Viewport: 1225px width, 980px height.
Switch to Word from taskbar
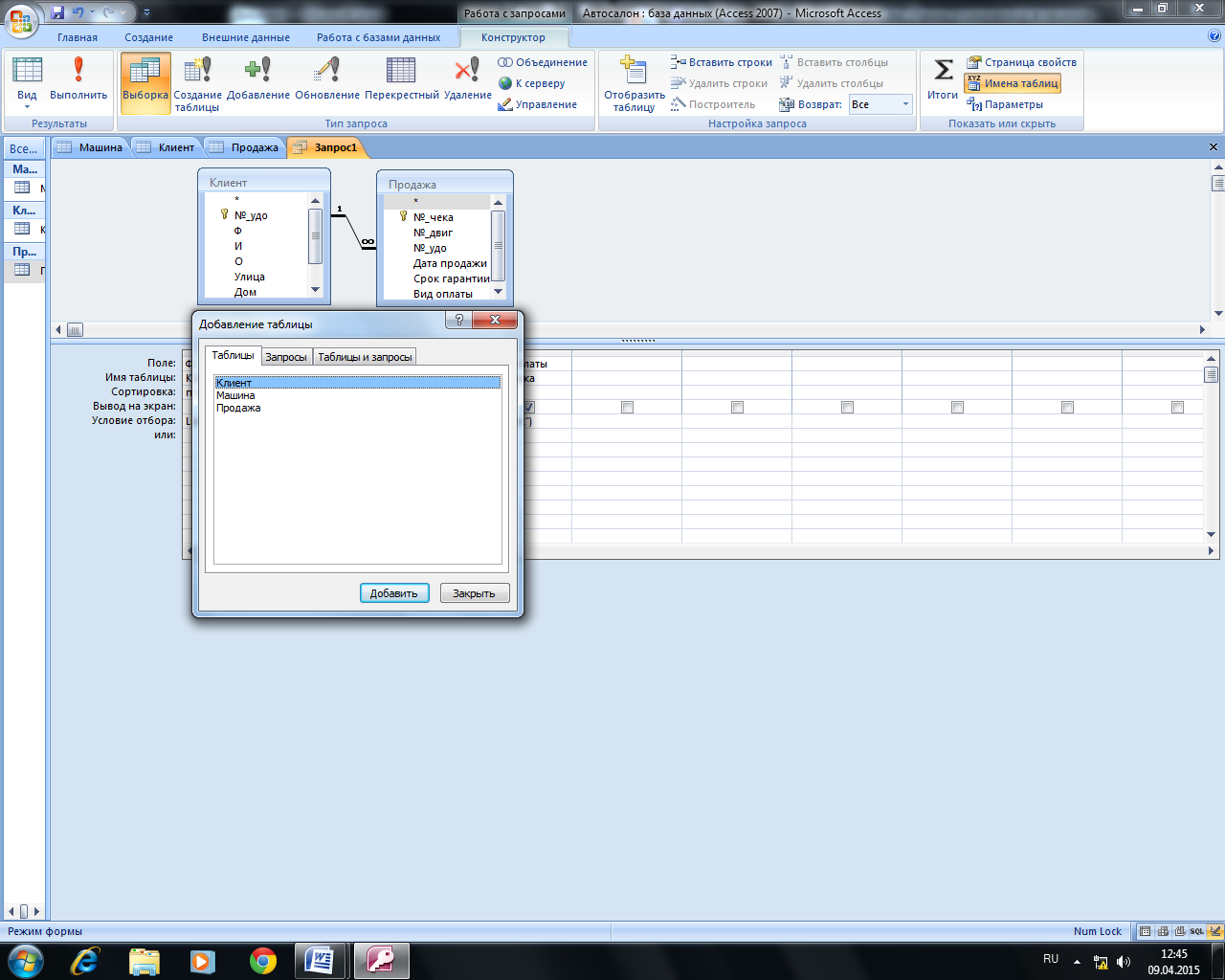[x=321, y=960]
